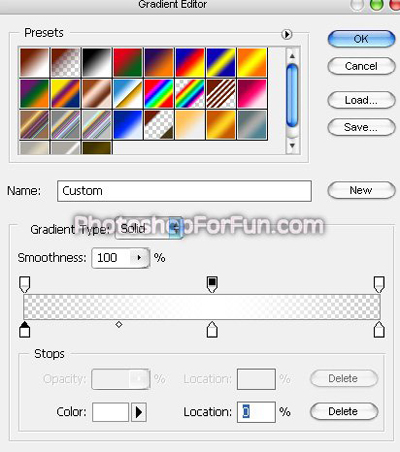Click the Color swatch for the stop
The height and width of the screenshot is (452, 400).
point(110,412)
